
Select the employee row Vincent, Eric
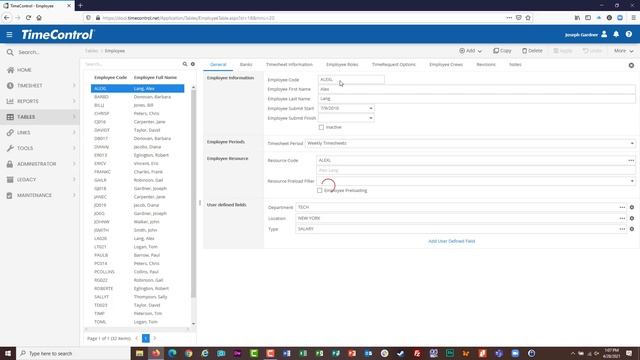point(138,163)
